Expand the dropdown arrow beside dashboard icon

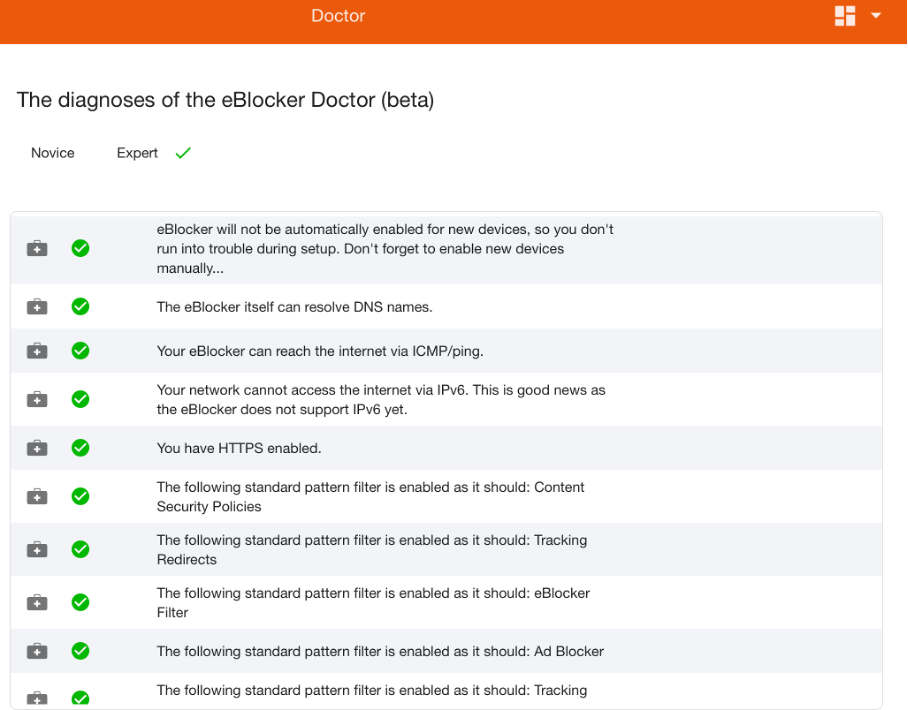[x=876, y=16]
